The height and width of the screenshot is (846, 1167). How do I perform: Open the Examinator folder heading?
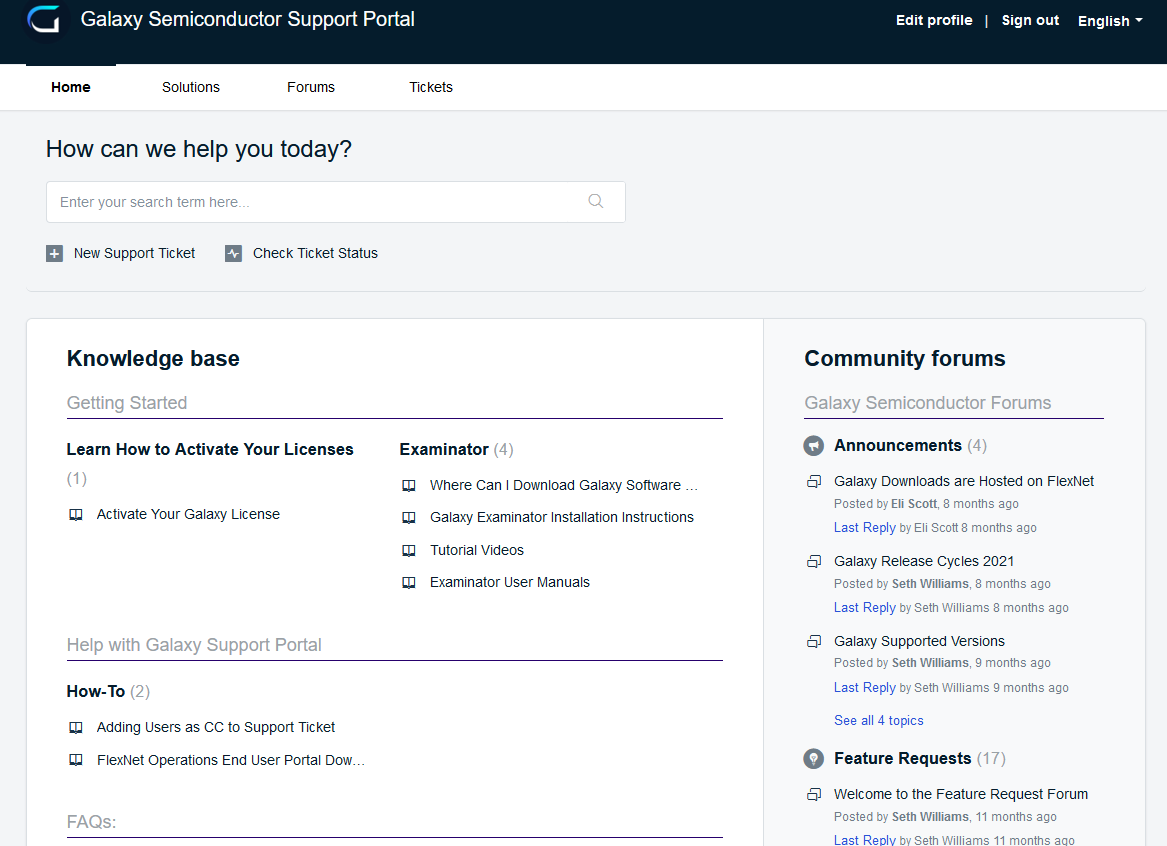click(444, 449)
